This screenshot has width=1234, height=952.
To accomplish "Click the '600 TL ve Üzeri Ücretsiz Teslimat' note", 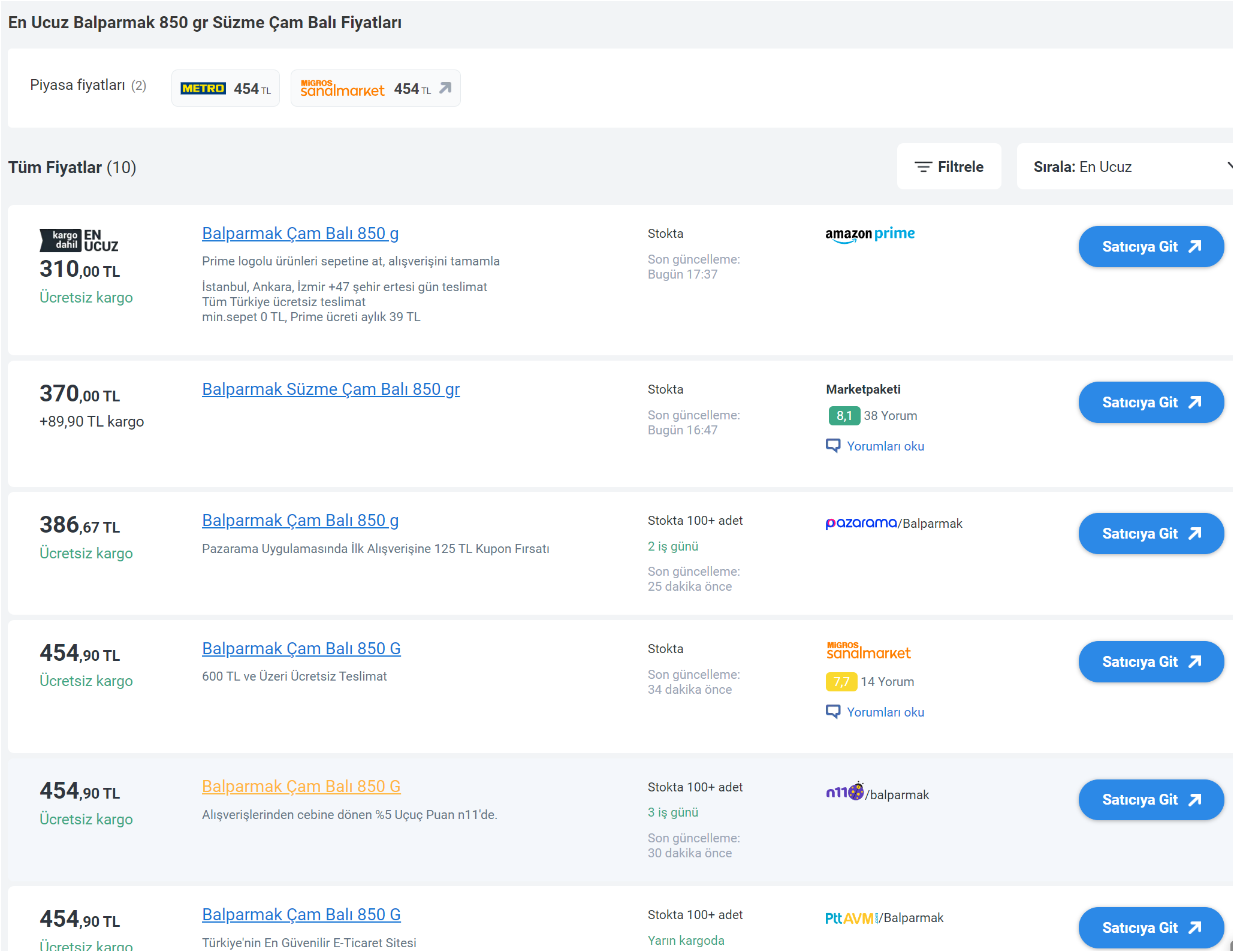I will [294, 676].
